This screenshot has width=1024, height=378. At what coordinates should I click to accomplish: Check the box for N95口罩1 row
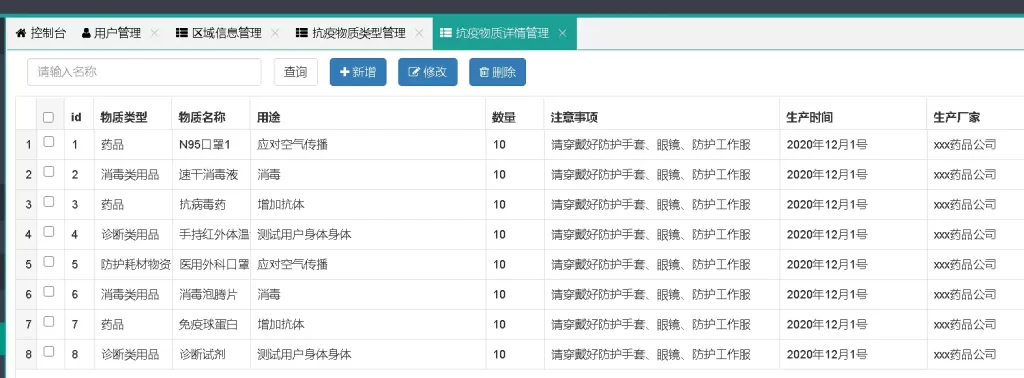pyautogui.click(x=48, y=142)
